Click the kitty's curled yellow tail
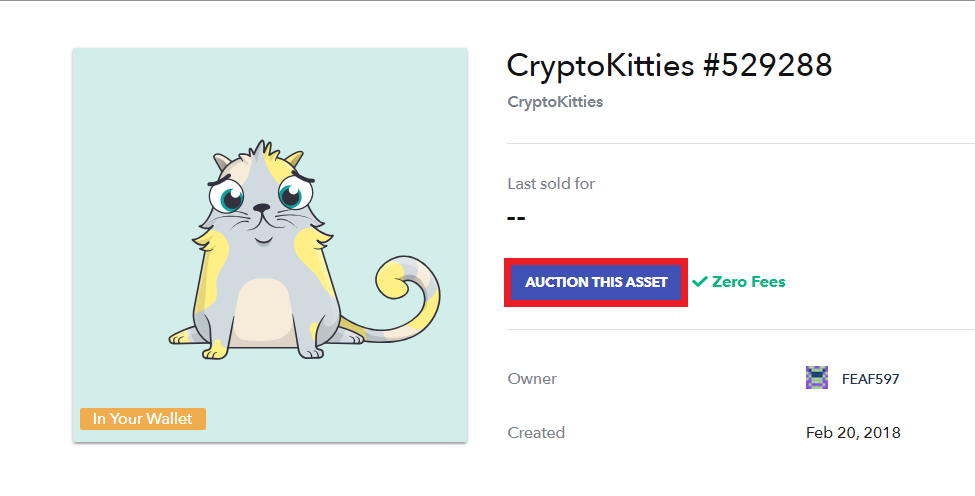Viewport: 975px width, 496px height. point(405,291)
